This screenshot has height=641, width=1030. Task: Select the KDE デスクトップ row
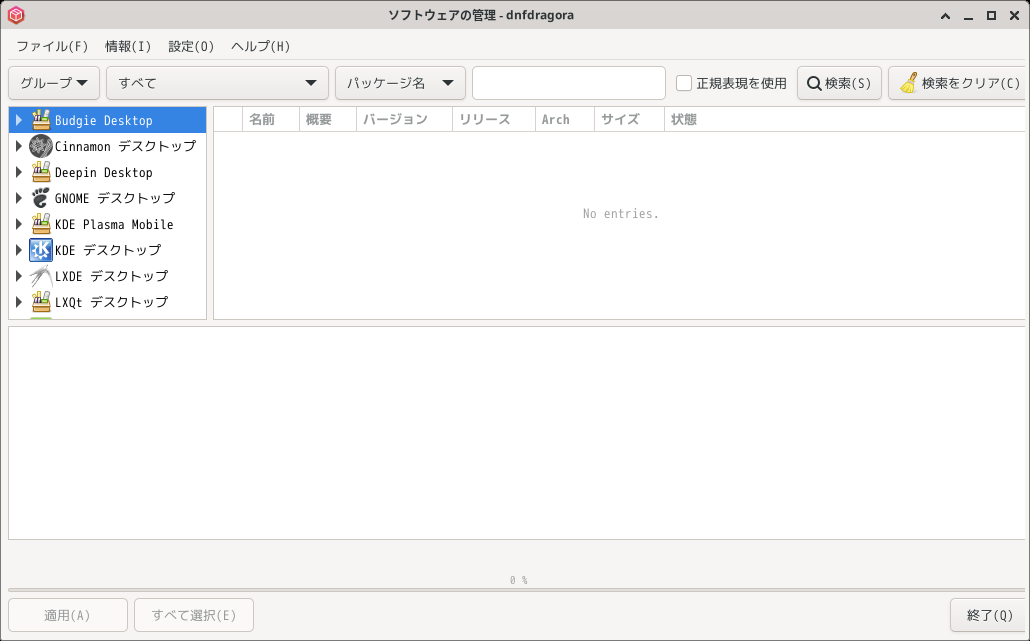coord(108,250)
